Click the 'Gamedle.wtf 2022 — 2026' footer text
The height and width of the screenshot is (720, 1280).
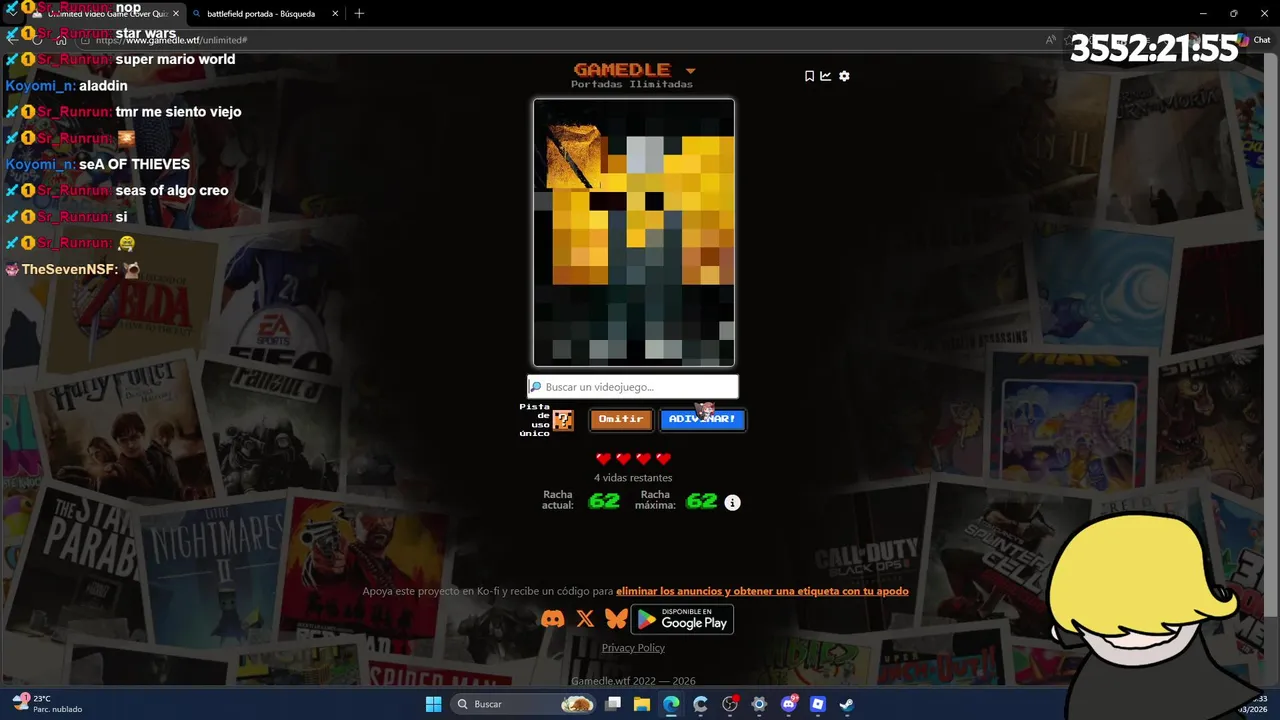tap(633, 681)
